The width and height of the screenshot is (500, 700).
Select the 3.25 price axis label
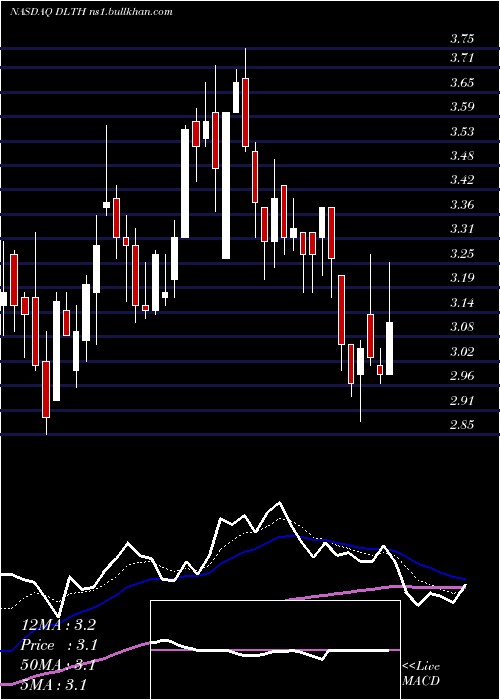(x=462, y=254)
